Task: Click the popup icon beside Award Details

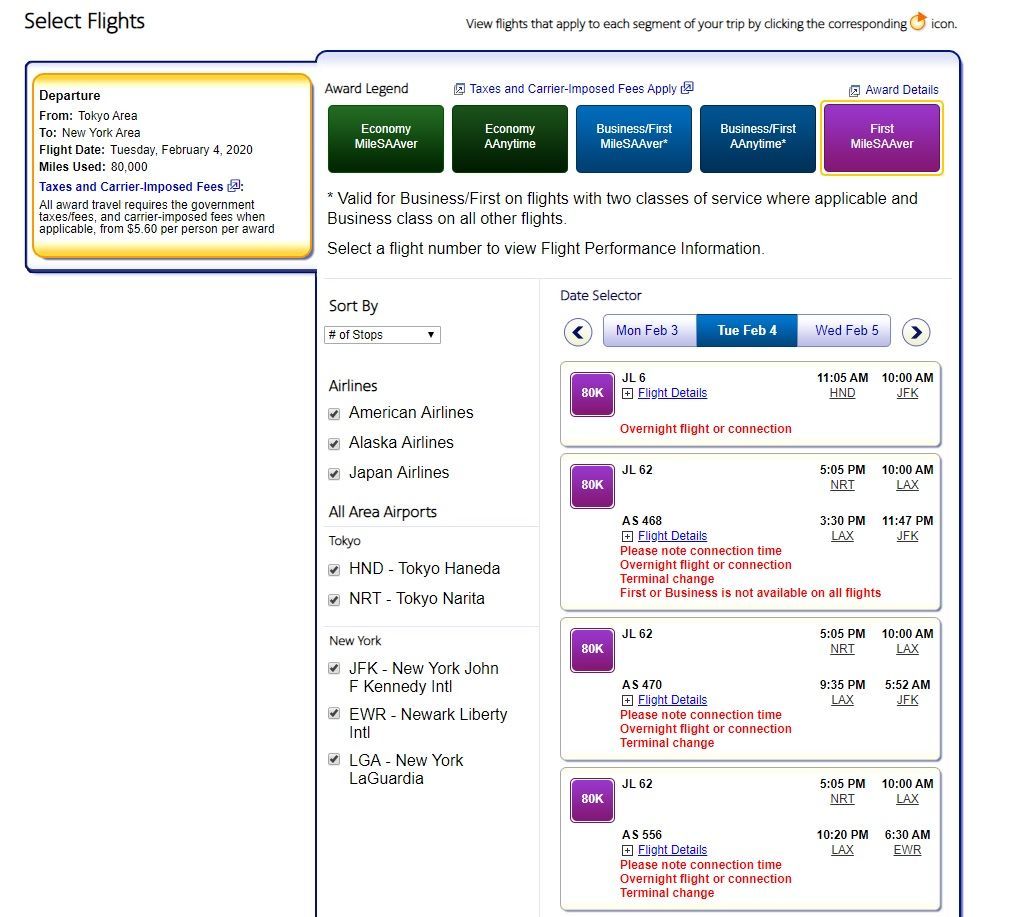Action: coord(854,91)
